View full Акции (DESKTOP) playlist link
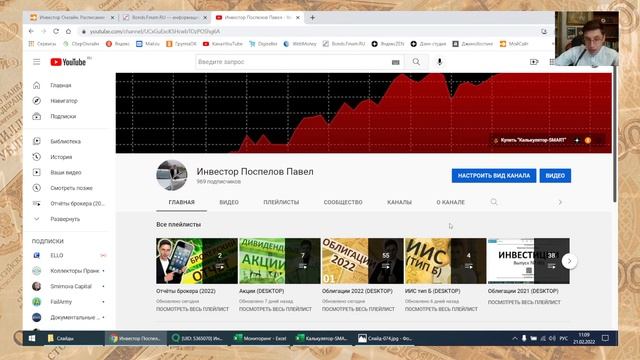 pyautogui.click(x=275, y=309)
